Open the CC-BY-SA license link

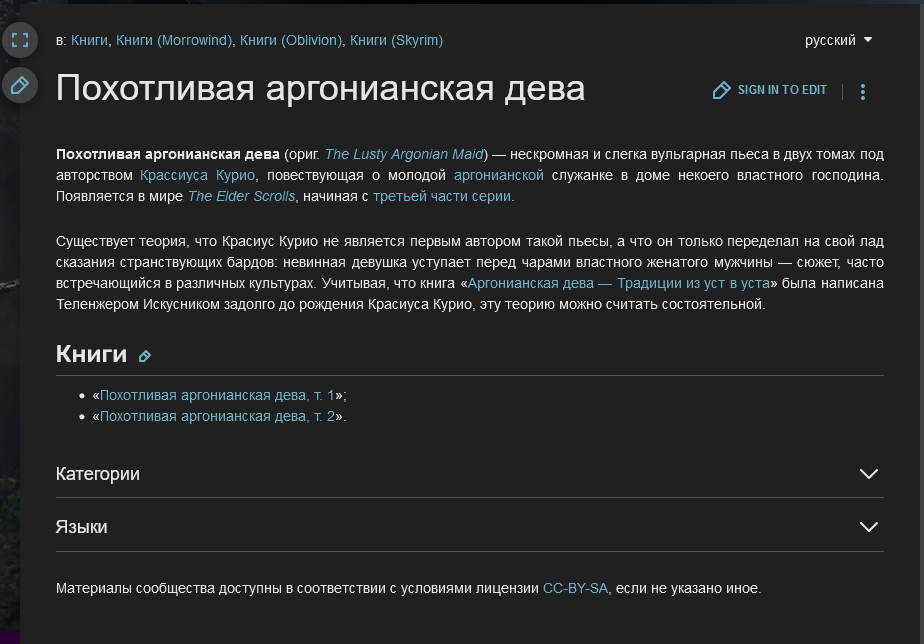pos(575,588)
